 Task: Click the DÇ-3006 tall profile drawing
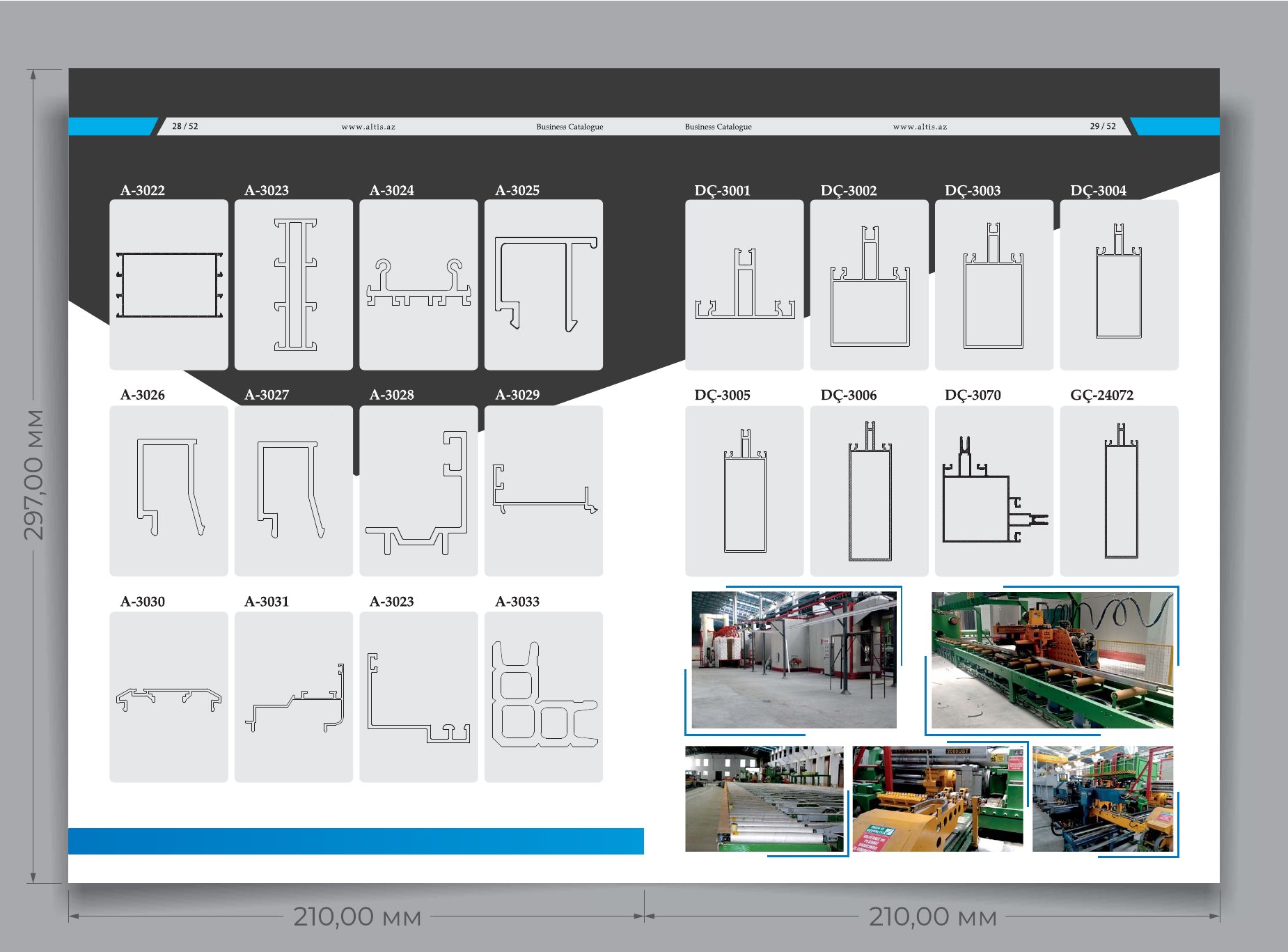pyautogui.click(x=870, y=491)
